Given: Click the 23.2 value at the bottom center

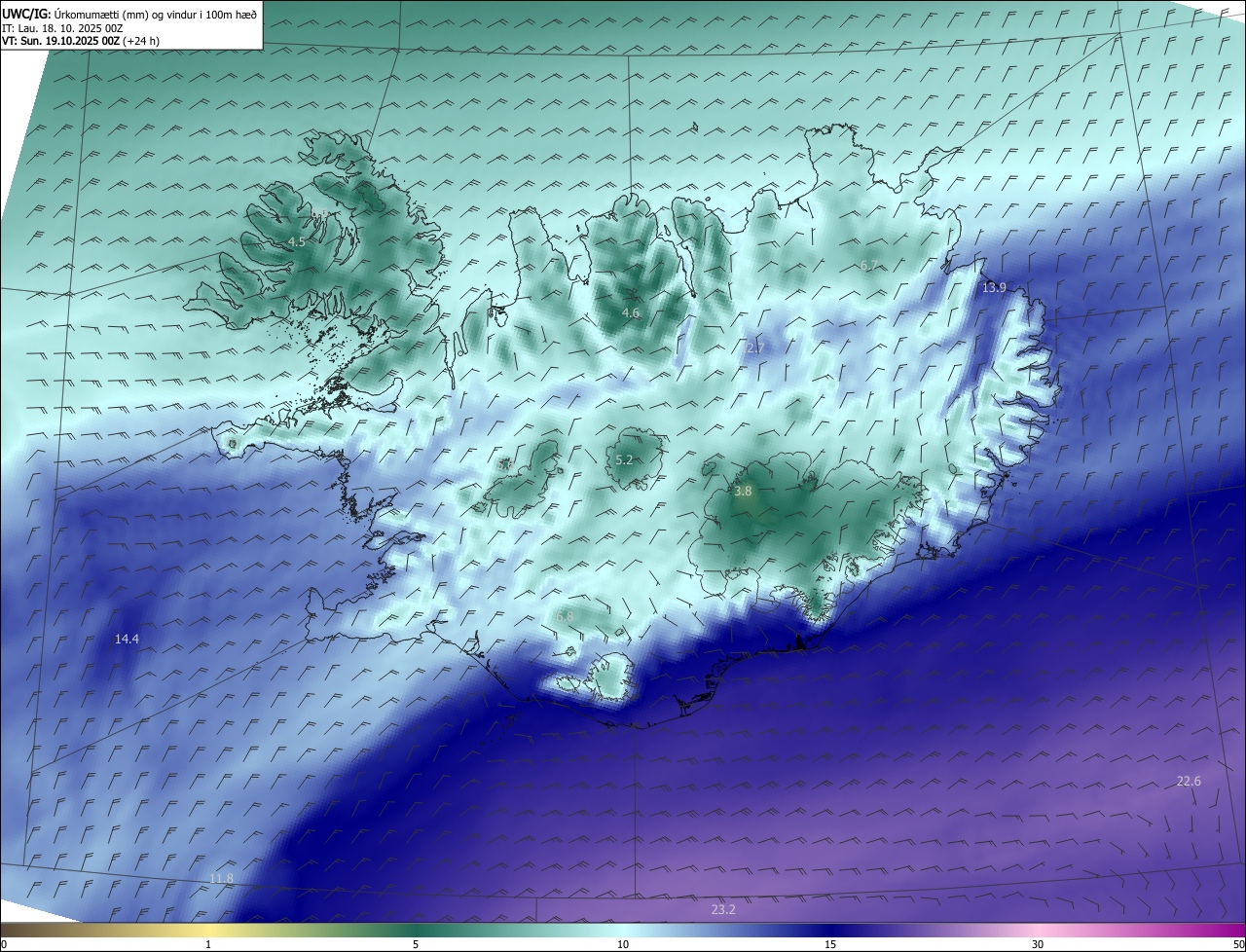Looking at the screenshot, I should click(723, 909).
